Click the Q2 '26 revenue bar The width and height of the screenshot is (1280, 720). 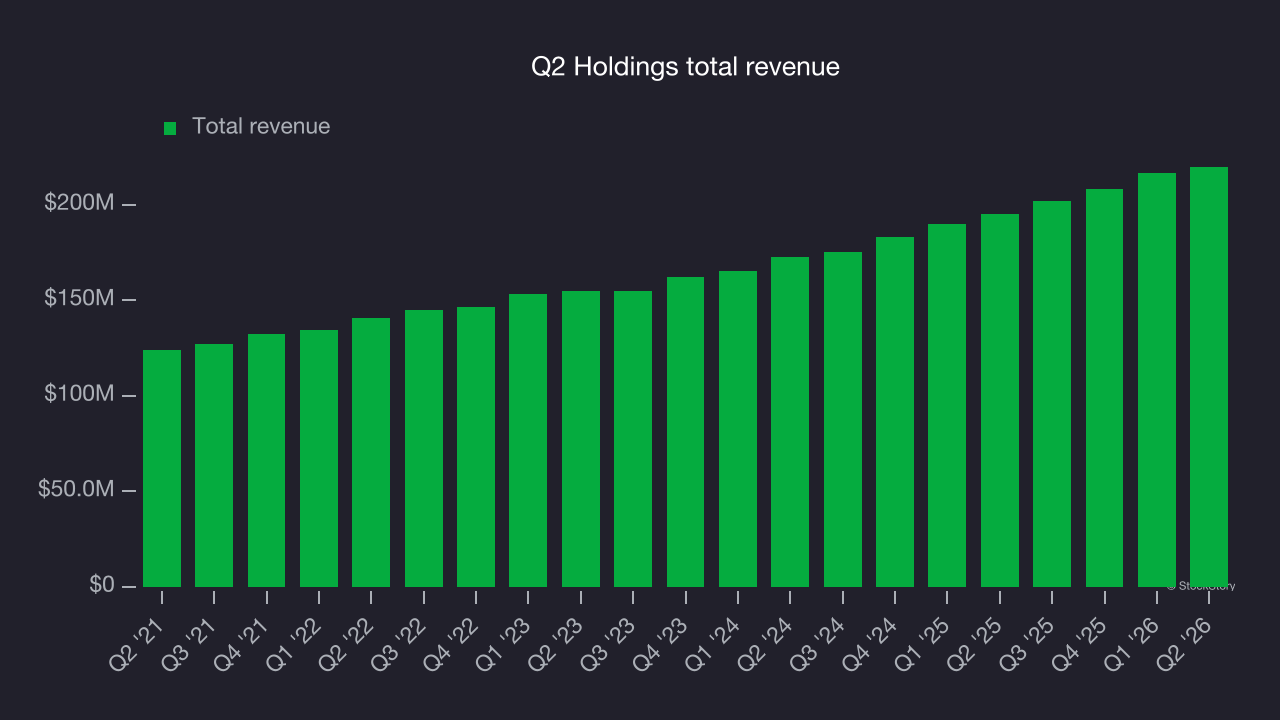[1209, 377]
